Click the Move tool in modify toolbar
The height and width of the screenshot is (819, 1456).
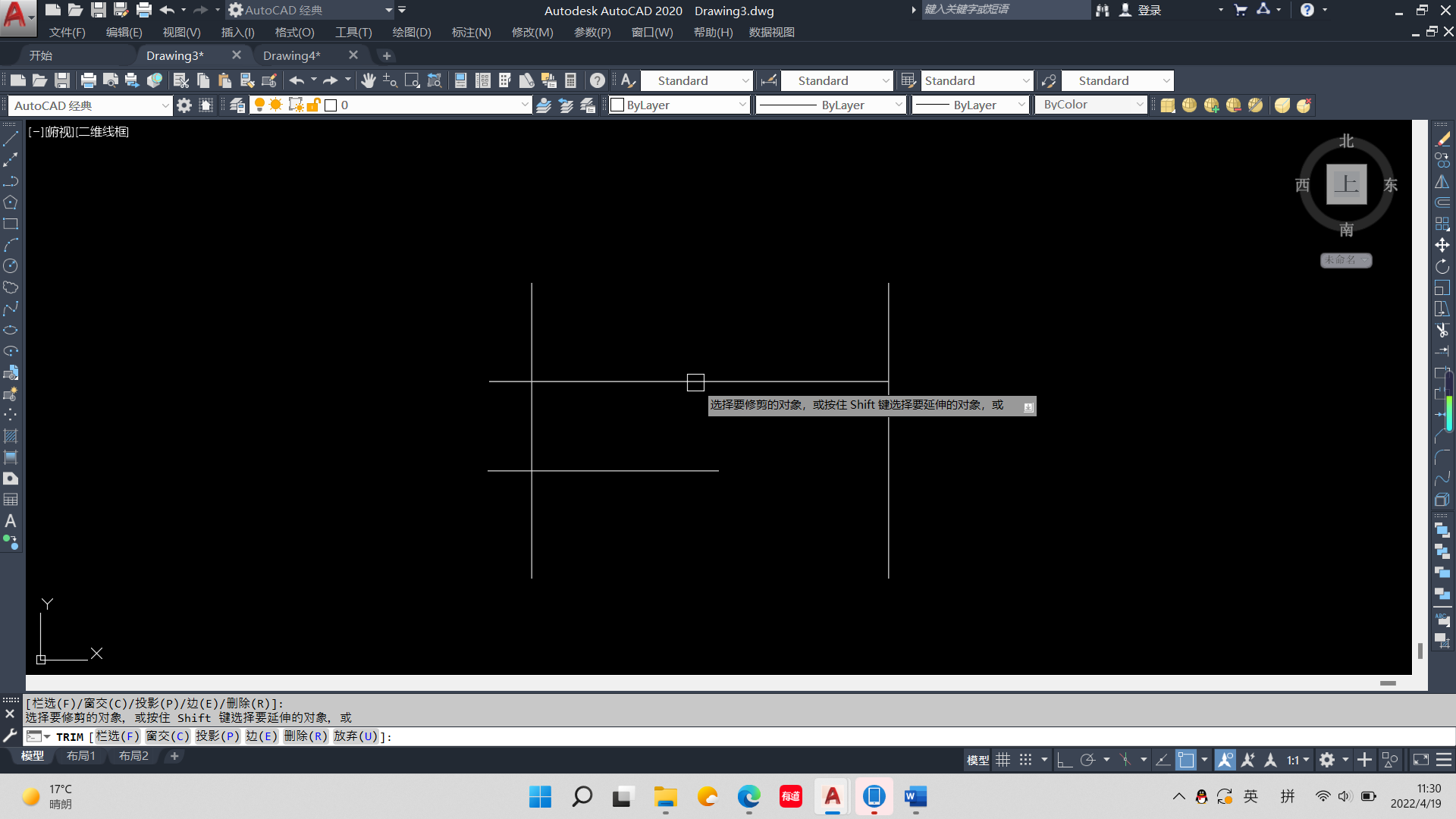[x=1442, y=245]
